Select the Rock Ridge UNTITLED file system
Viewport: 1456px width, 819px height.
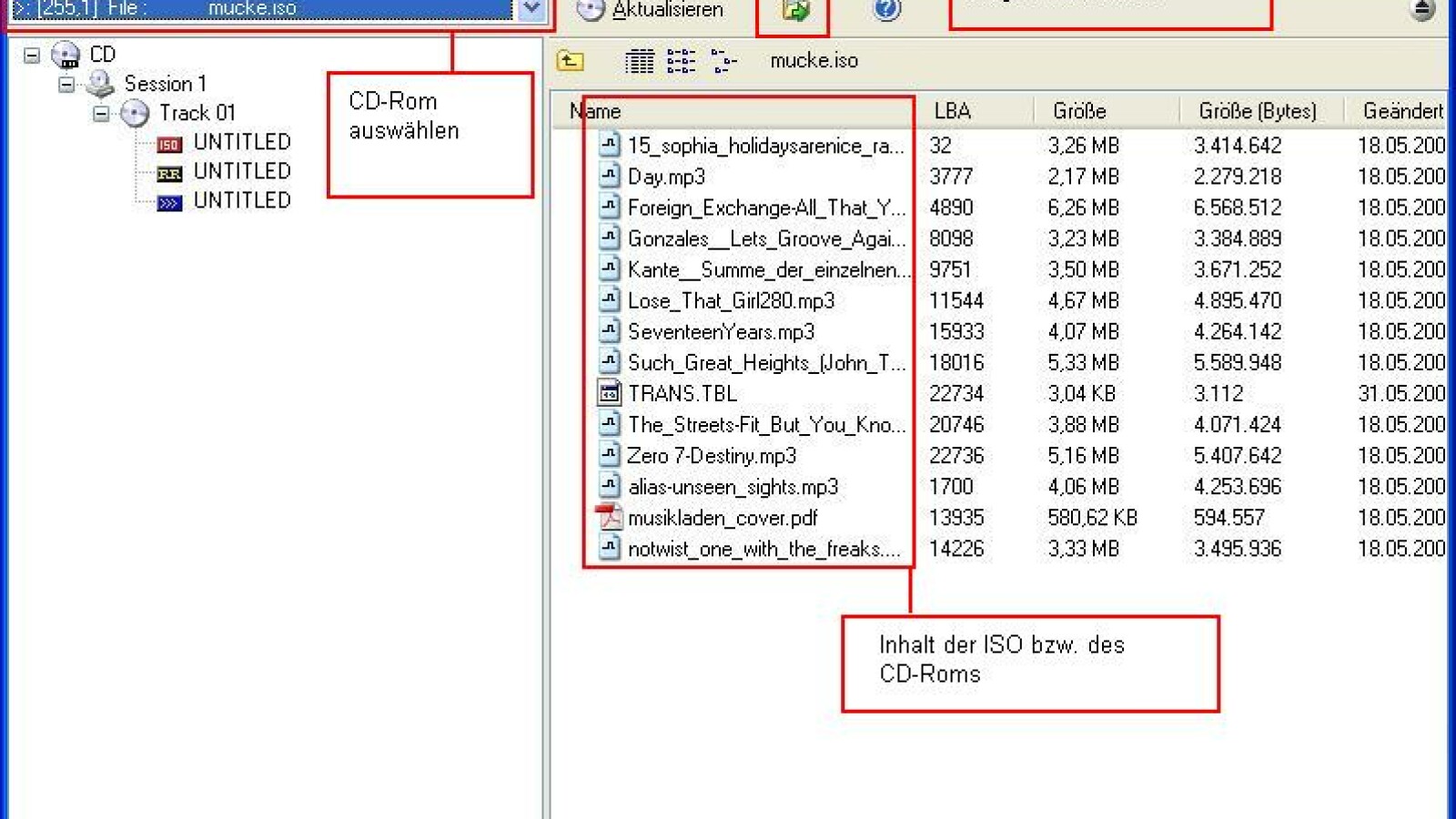click(241, 172)
